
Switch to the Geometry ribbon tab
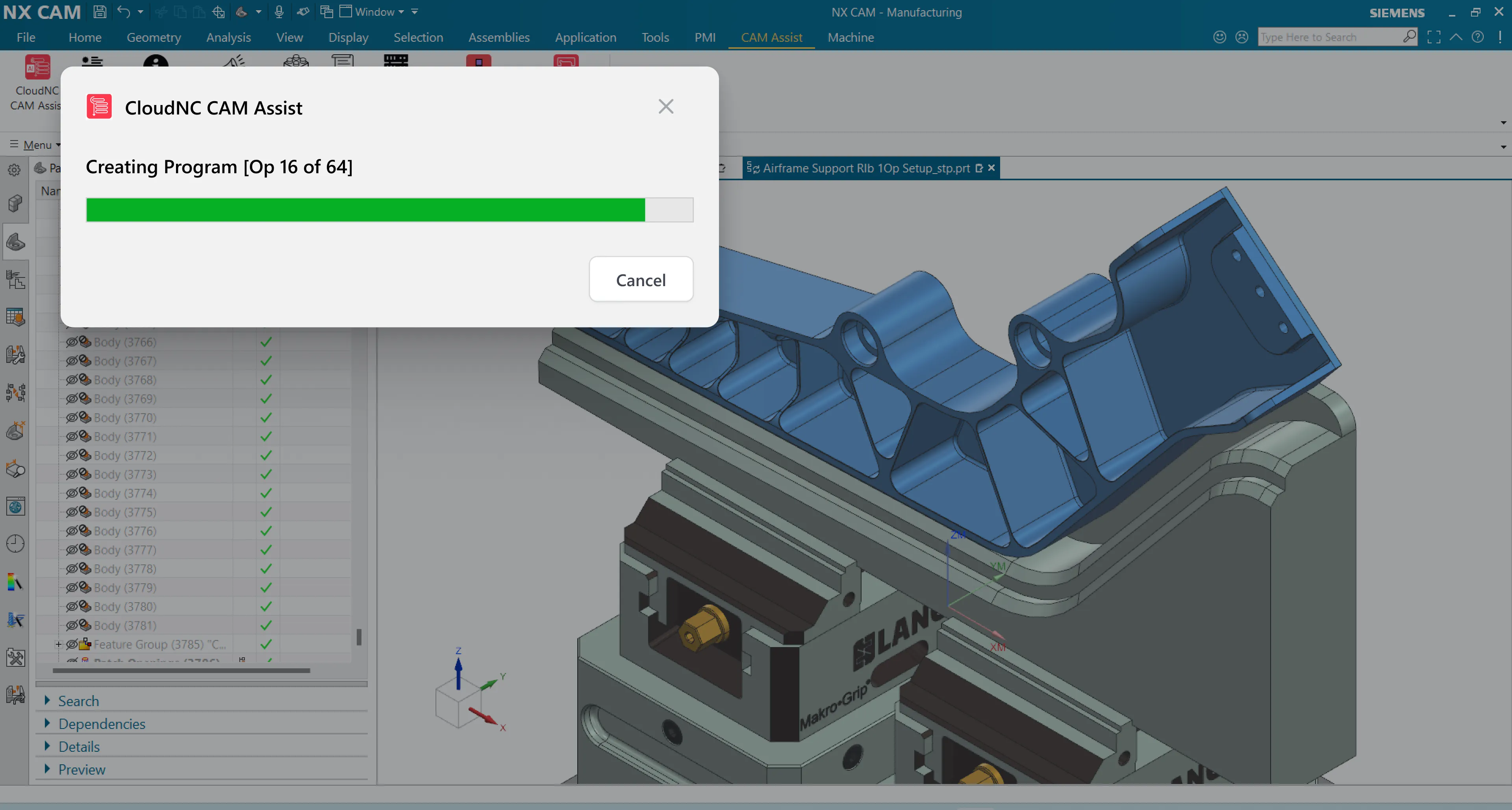pos(154,37)
